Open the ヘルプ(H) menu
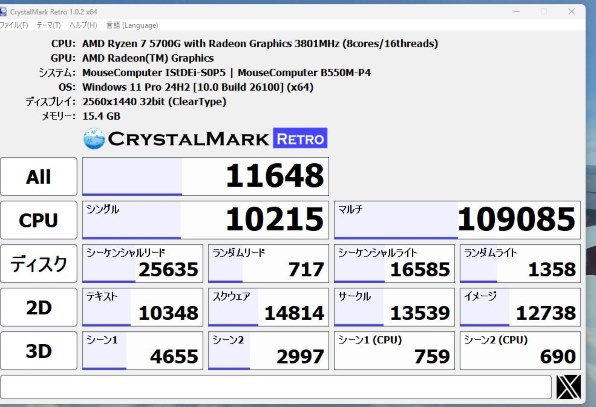This screenshot has height=407, width=596. (83, 25)
